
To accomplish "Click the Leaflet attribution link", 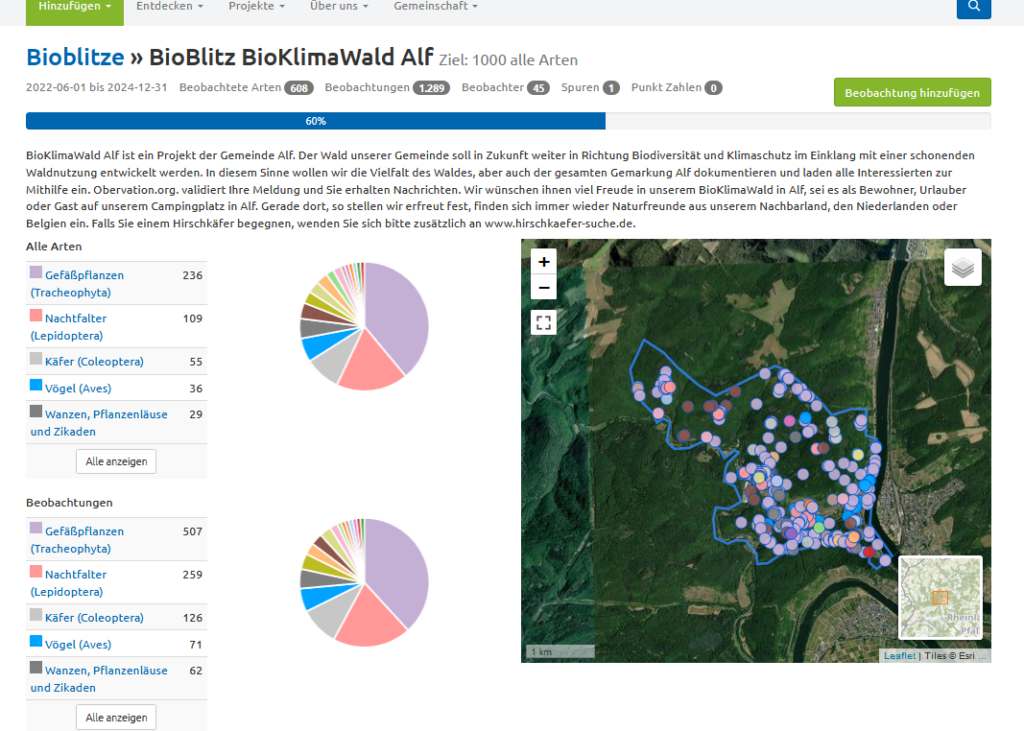I will click(898, 656).
